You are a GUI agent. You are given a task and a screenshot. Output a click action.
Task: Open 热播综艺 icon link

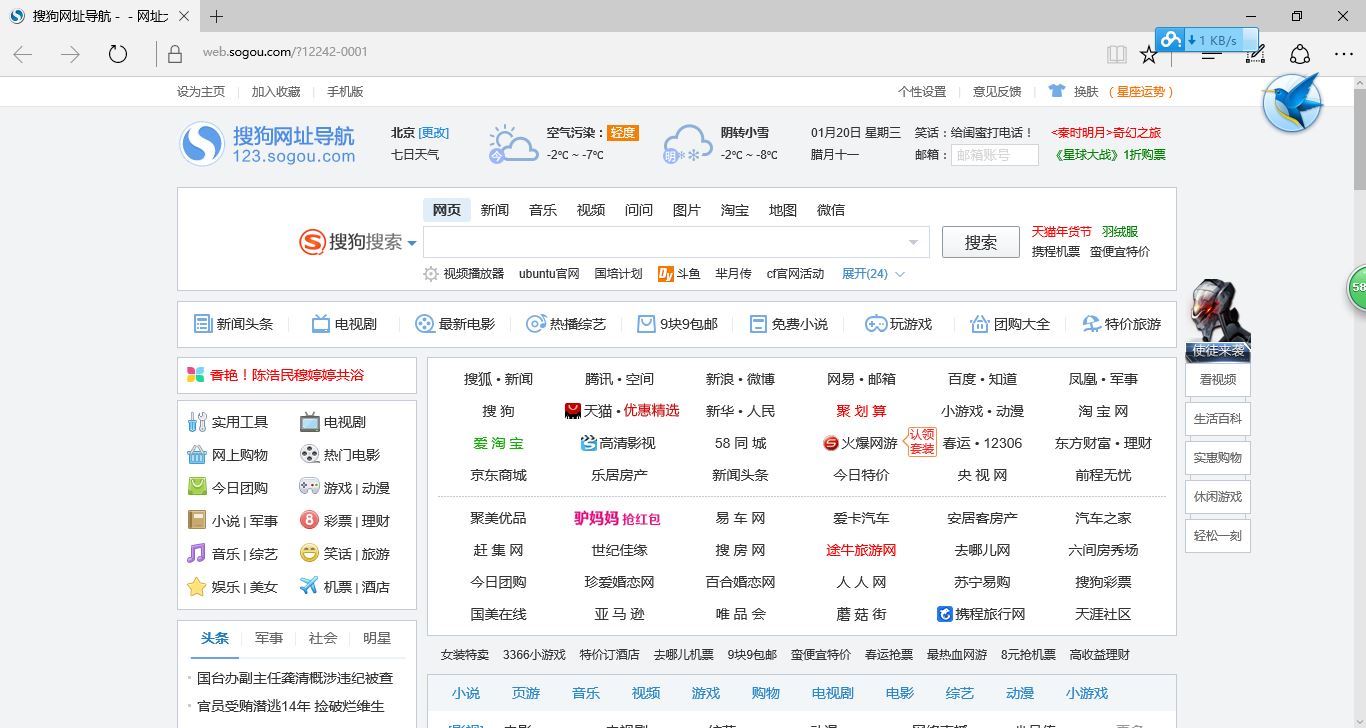pyautogui.click(x=566, y=324)
